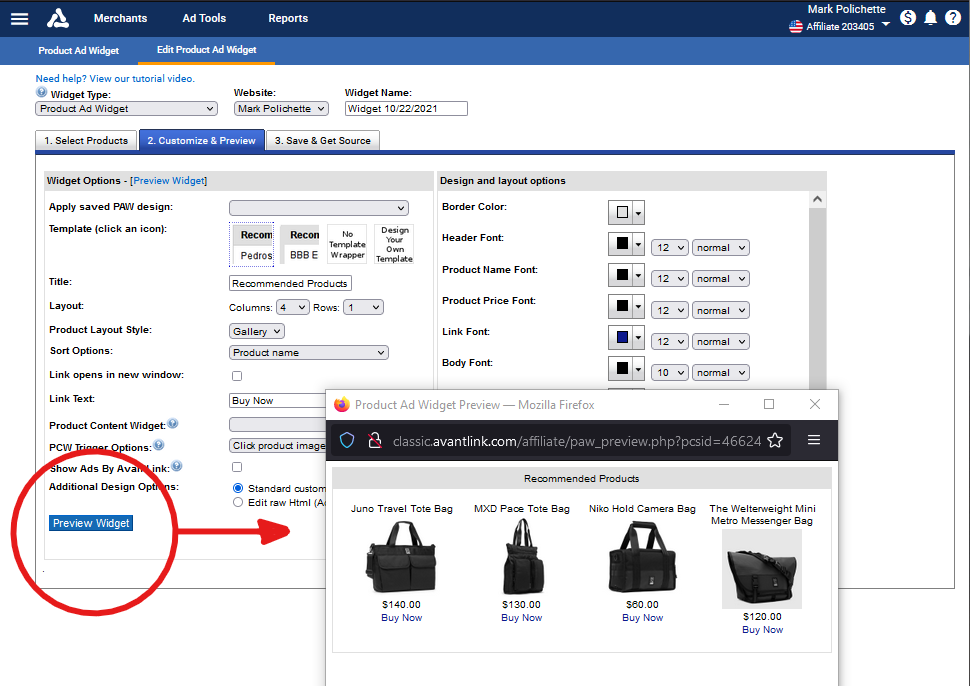Screen dimensions: 970x686
Task: Open the Website dropdown
Action: click(x=281, y=109)
